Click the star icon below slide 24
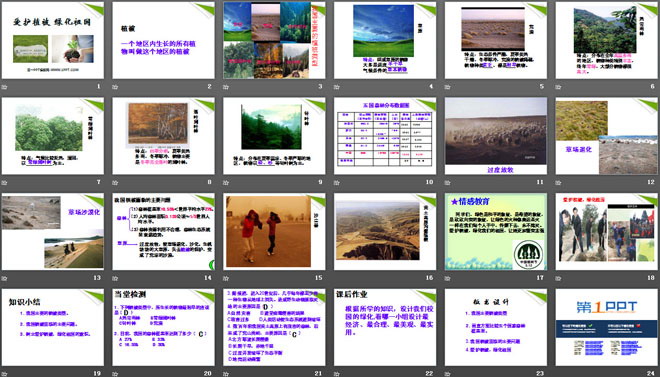The image size is (660, 377). [559, 373]
